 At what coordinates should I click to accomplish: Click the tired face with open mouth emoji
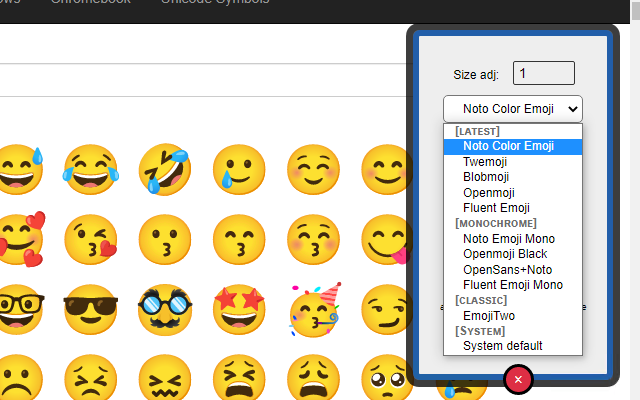tap(239, 378)
